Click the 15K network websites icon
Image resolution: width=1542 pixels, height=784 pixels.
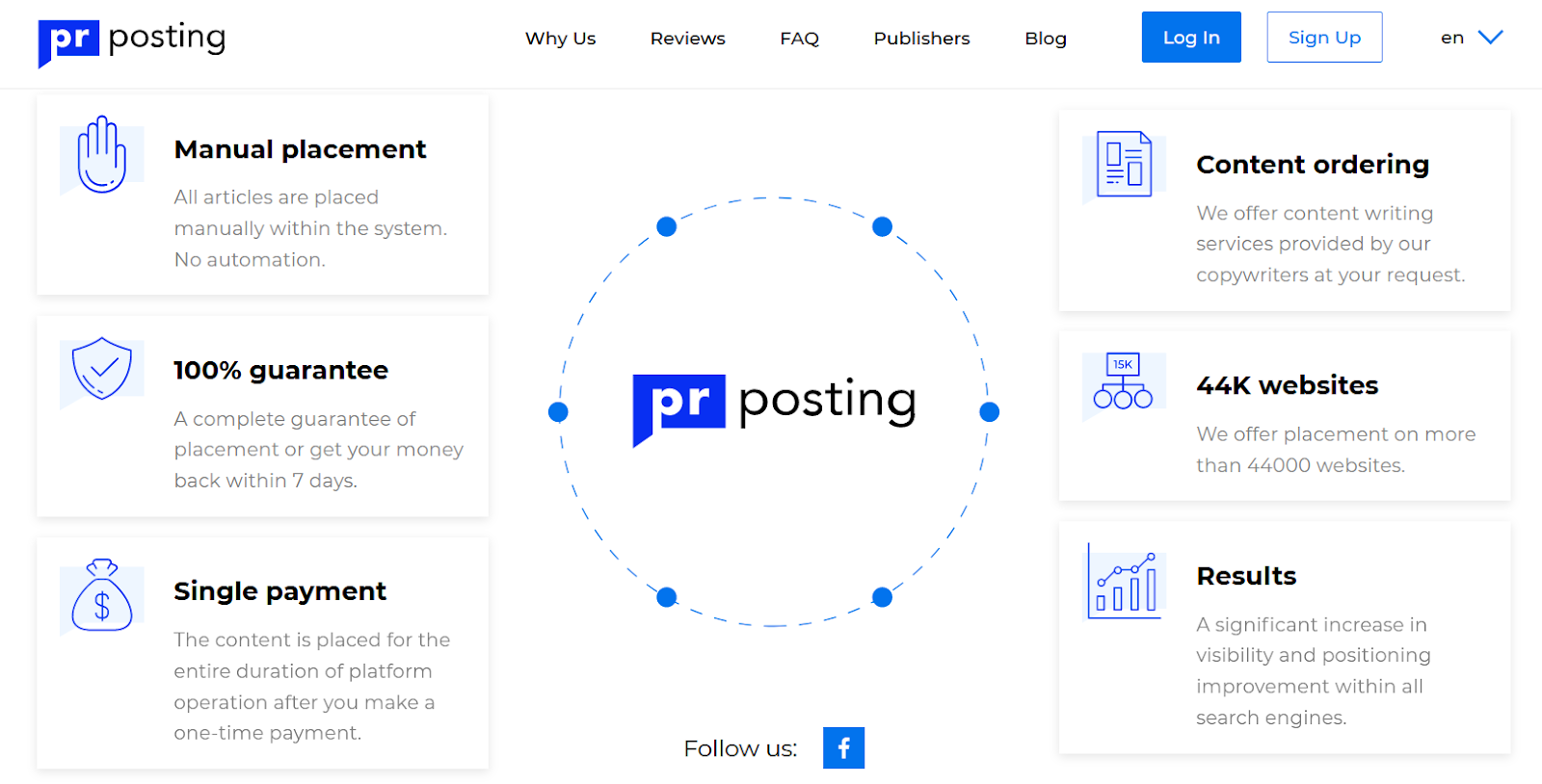point(1123,380)
